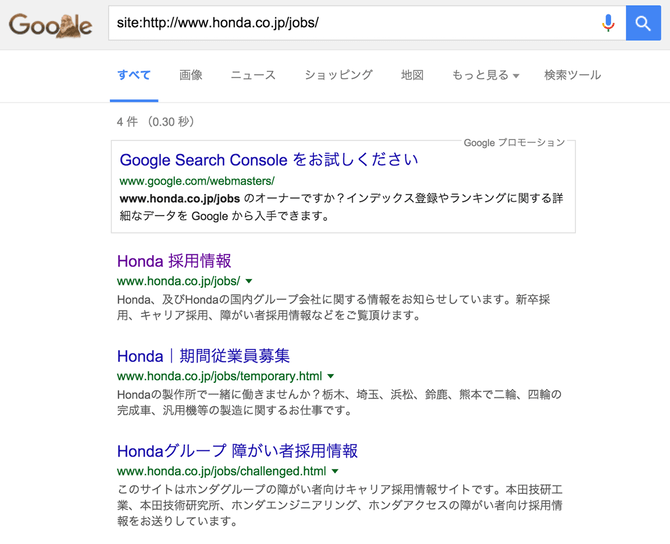Click the blue magnifier search button

(643, 23)
